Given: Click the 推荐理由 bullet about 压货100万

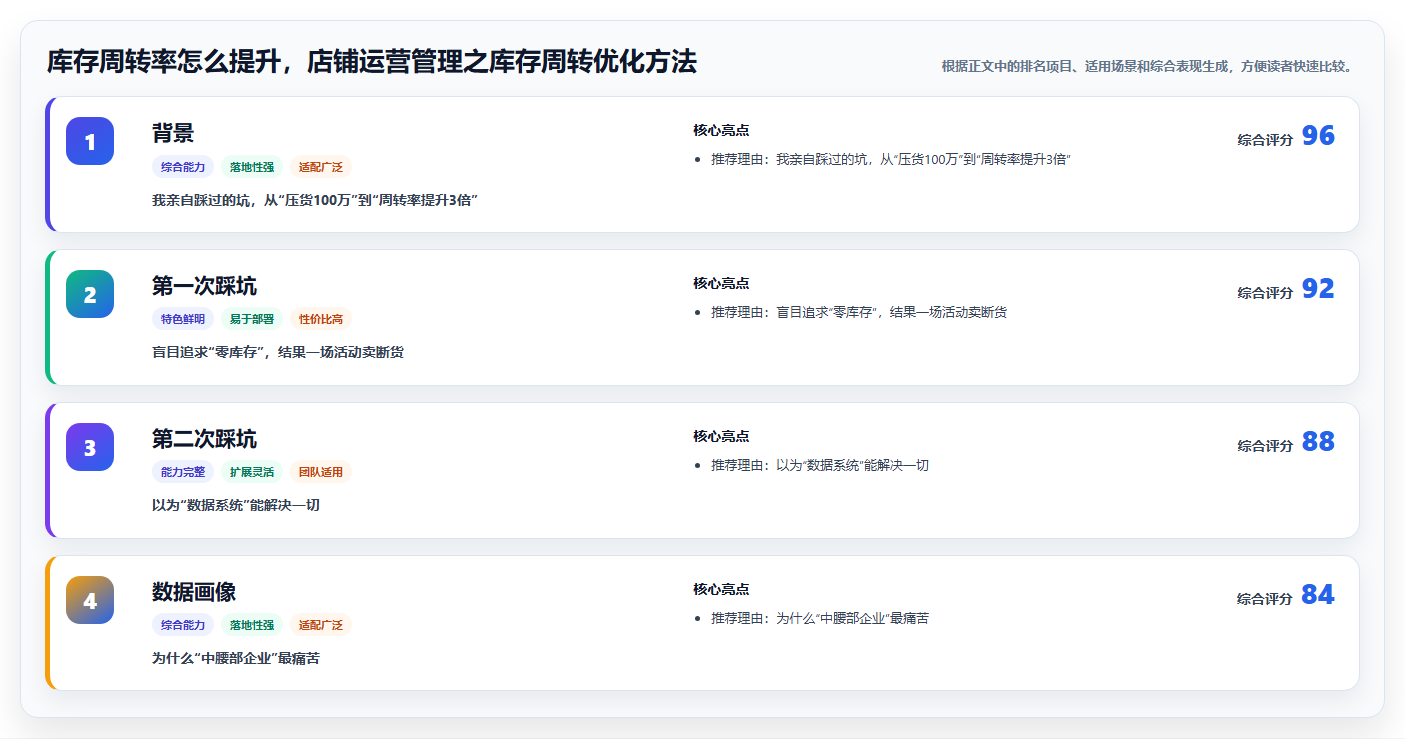Looking at the screenshot, I should click(891, 159).
